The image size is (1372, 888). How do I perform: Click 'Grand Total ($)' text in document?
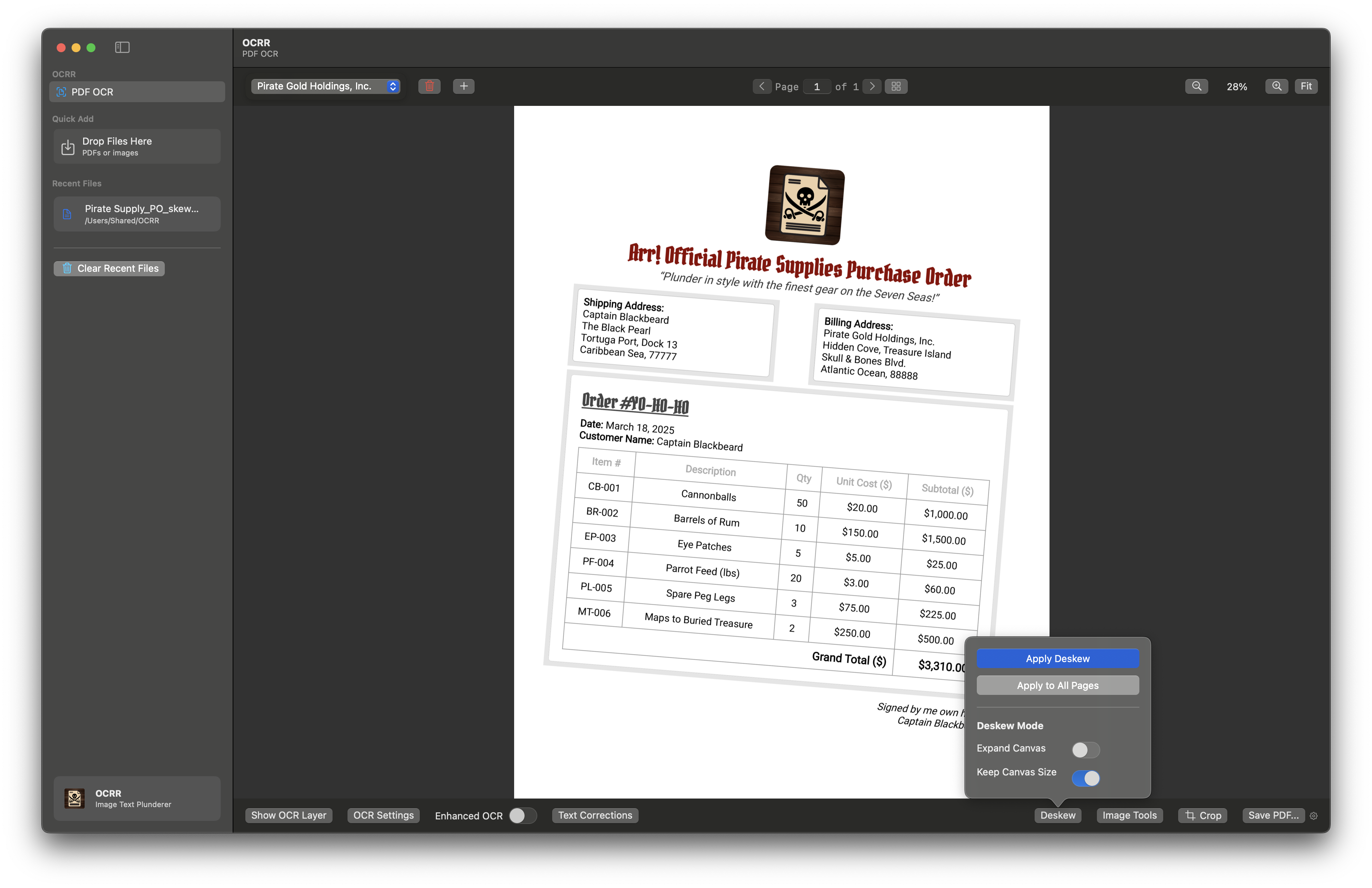849,659
